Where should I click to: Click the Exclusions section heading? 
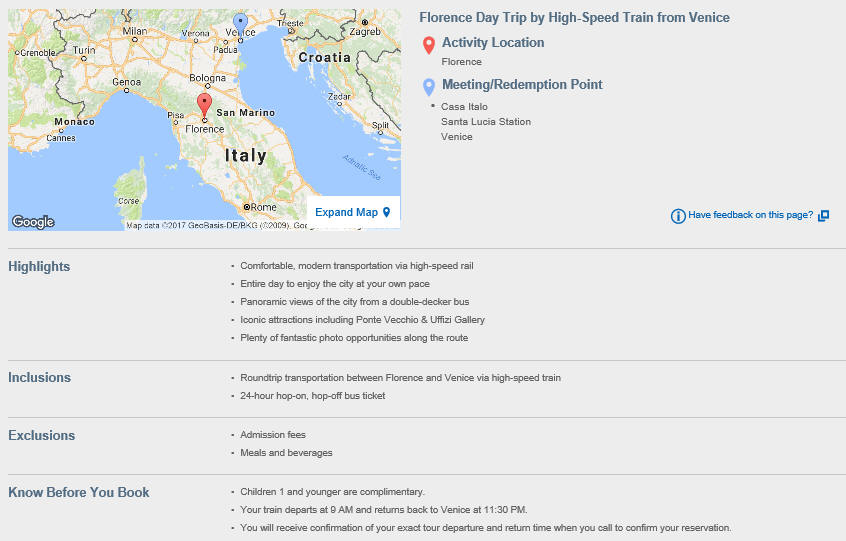[42, 435]
